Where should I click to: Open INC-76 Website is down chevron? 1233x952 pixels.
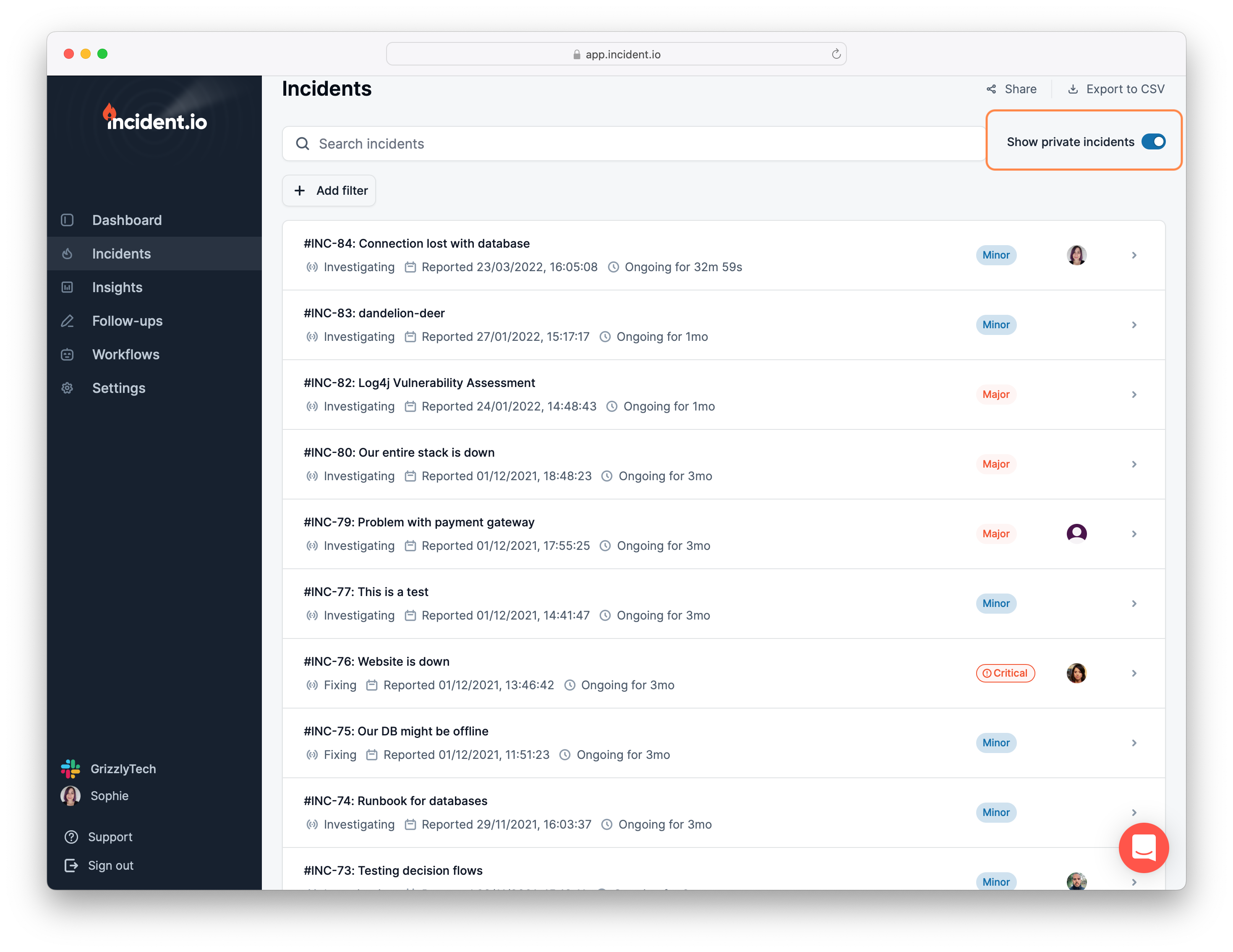pyautogui.click(x=1134, y=673)
